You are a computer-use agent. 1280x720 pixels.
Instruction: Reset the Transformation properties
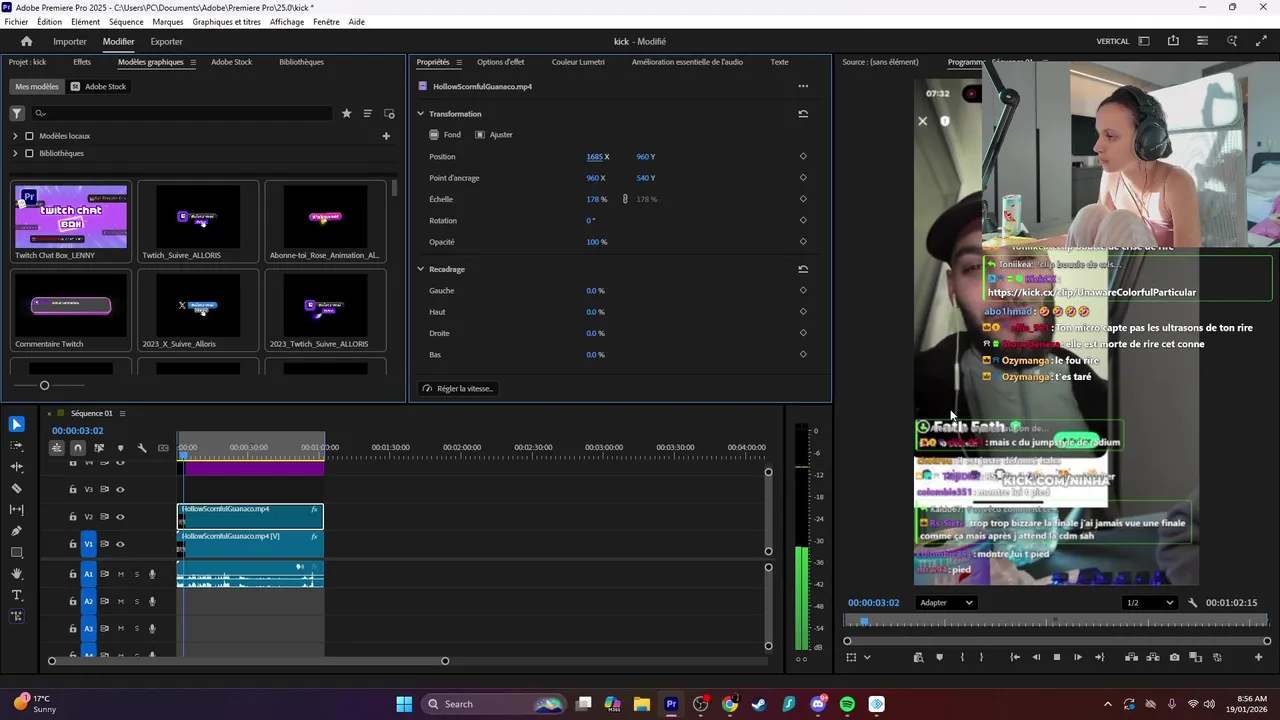[802, 114]
